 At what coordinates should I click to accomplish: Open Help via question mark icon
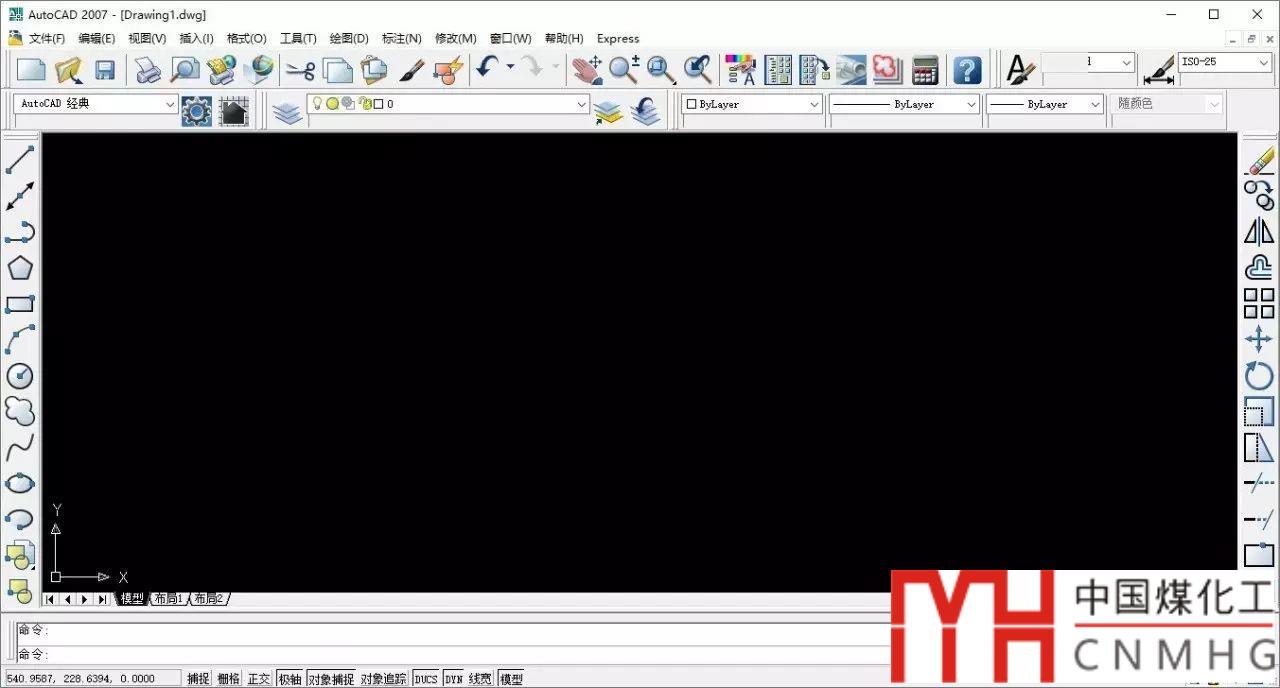[967, 69]
